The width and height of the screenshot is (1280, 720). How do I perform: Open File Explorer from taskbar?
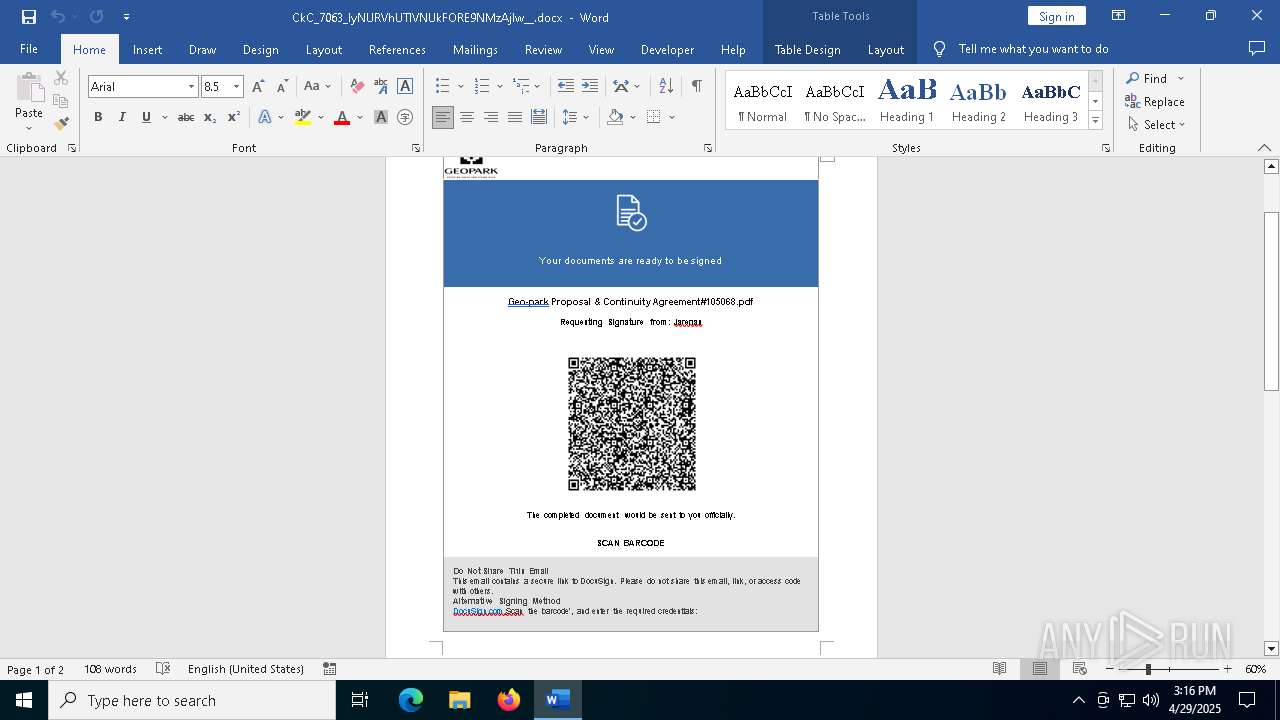pyautogui.click(x=460, y=700)
